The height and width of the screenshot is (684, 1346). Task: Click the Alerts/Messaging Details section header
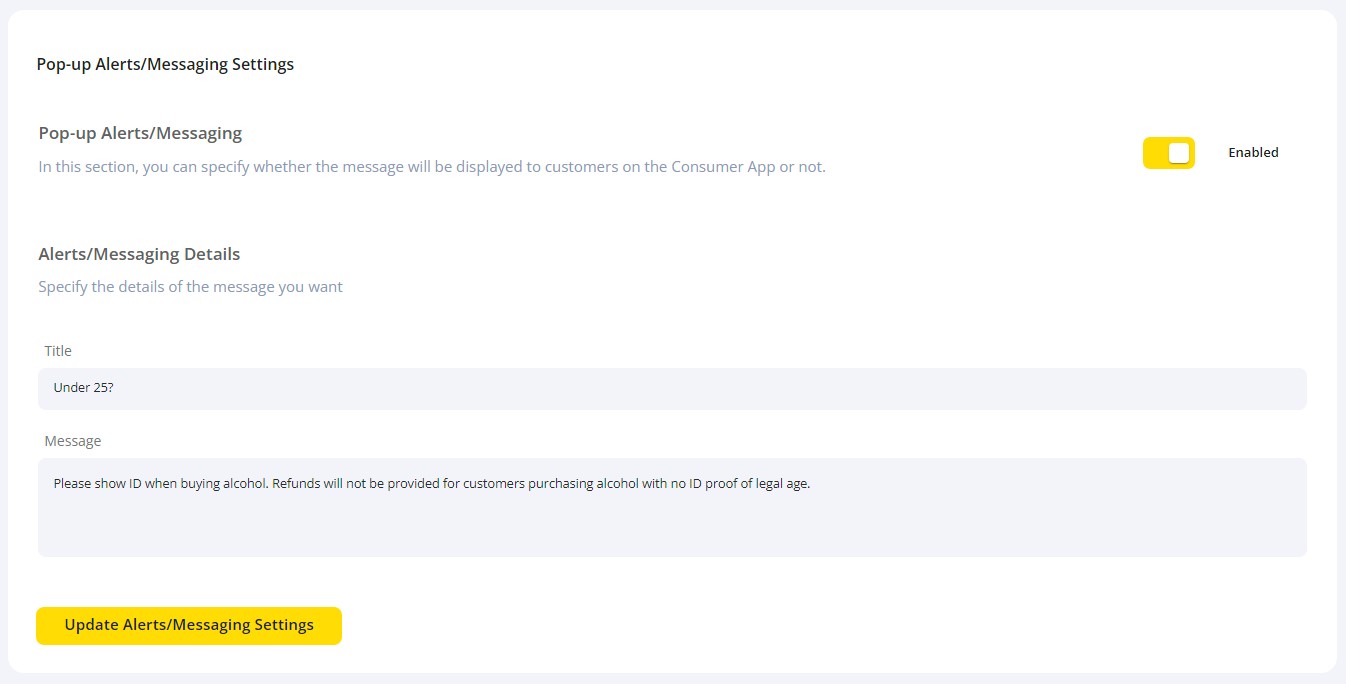click(x=138, y=253)
